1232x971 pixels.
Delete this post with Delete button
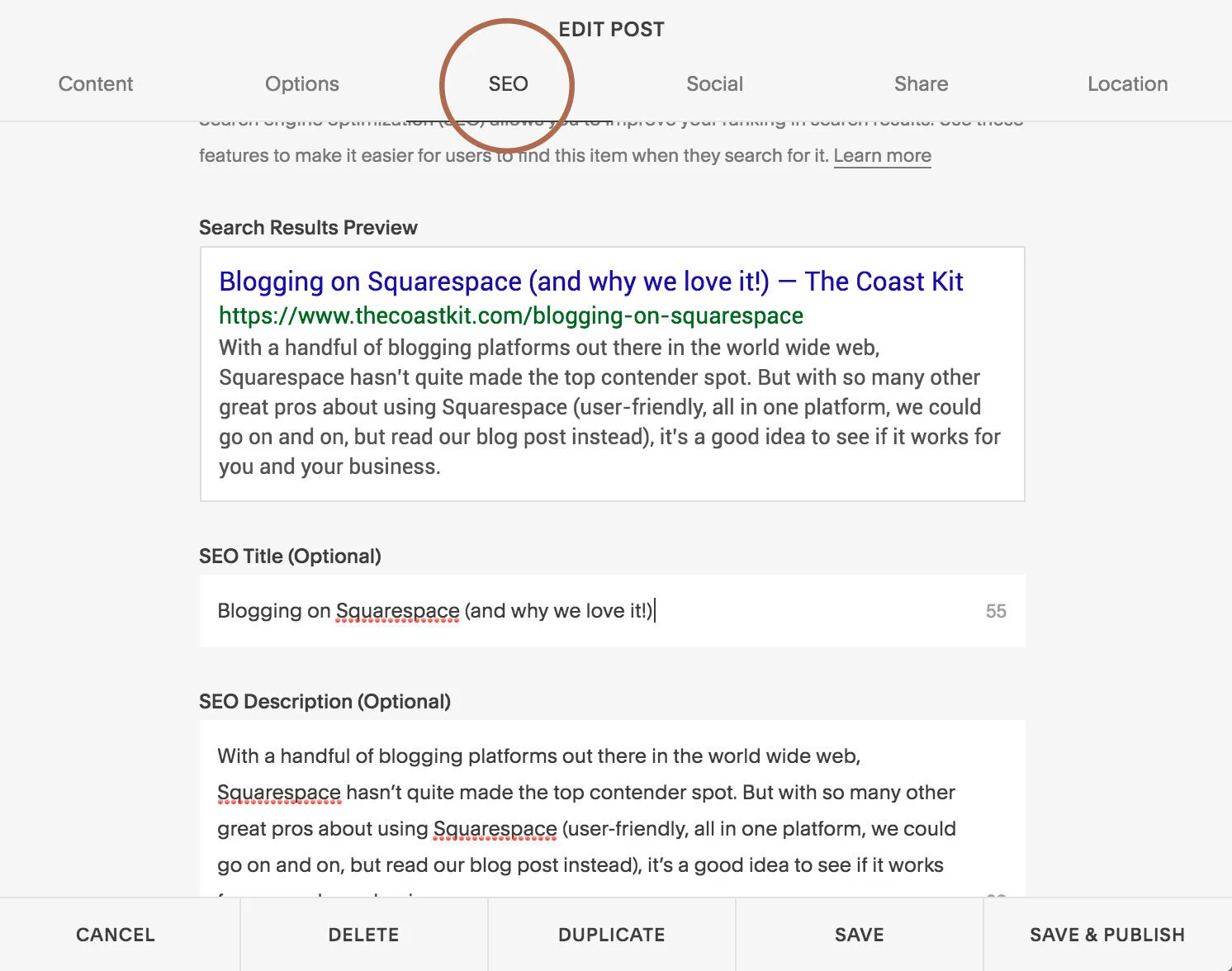click(x=364, y=935)
